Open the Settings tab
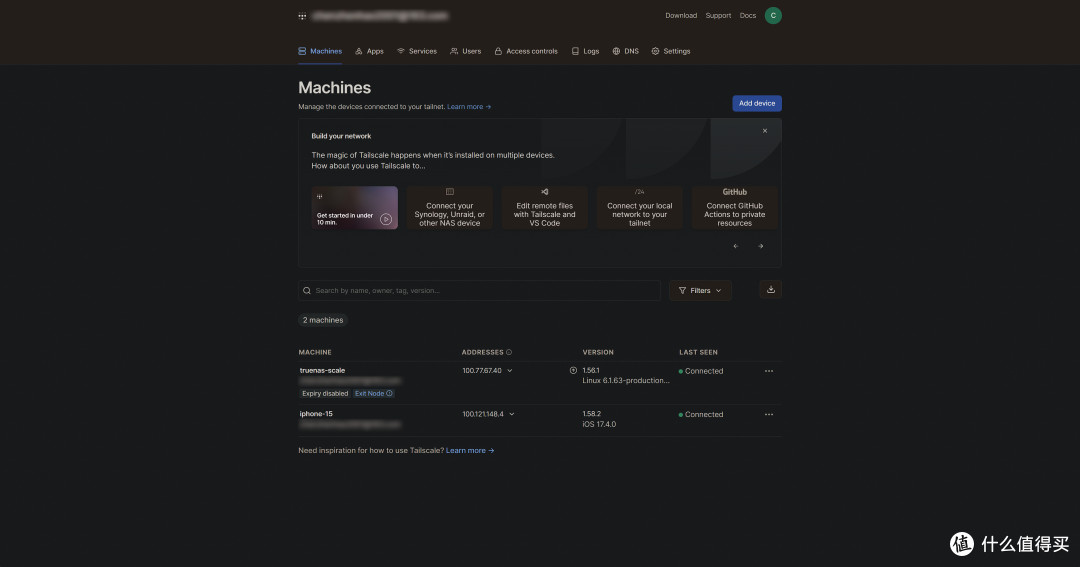This screenshot has height=567, width=1080. coord(671,51)
